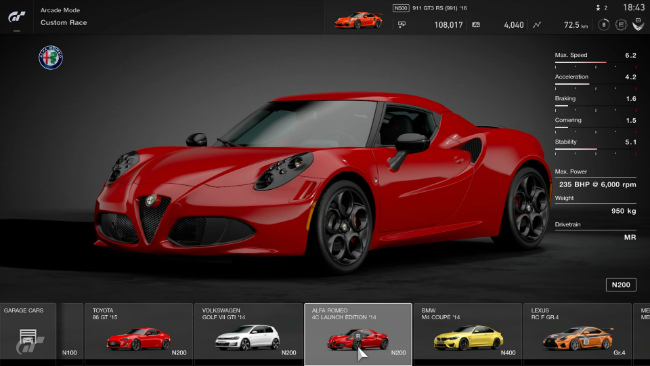Image resolution: width=650 pixels, height=366 pixels.
Task: Click the mileage points icon beside 4,040
Action: 476,25
